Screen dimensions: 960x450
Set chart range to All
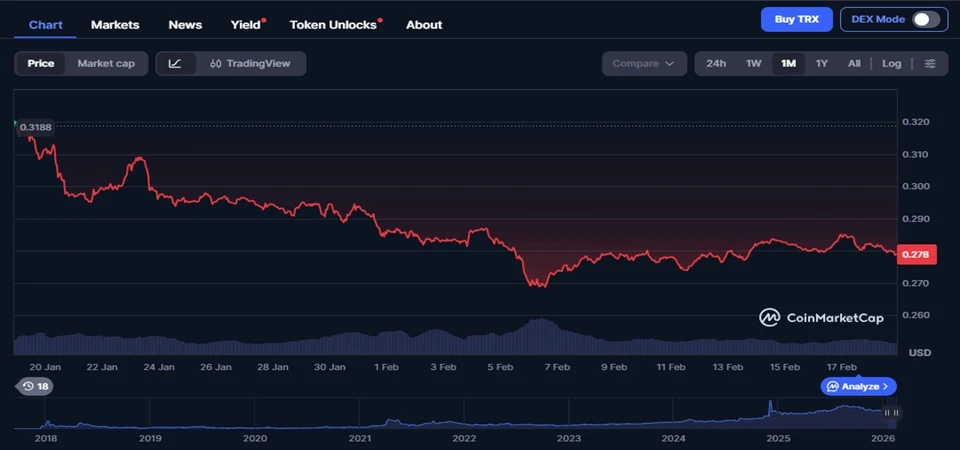pos(854,64)
